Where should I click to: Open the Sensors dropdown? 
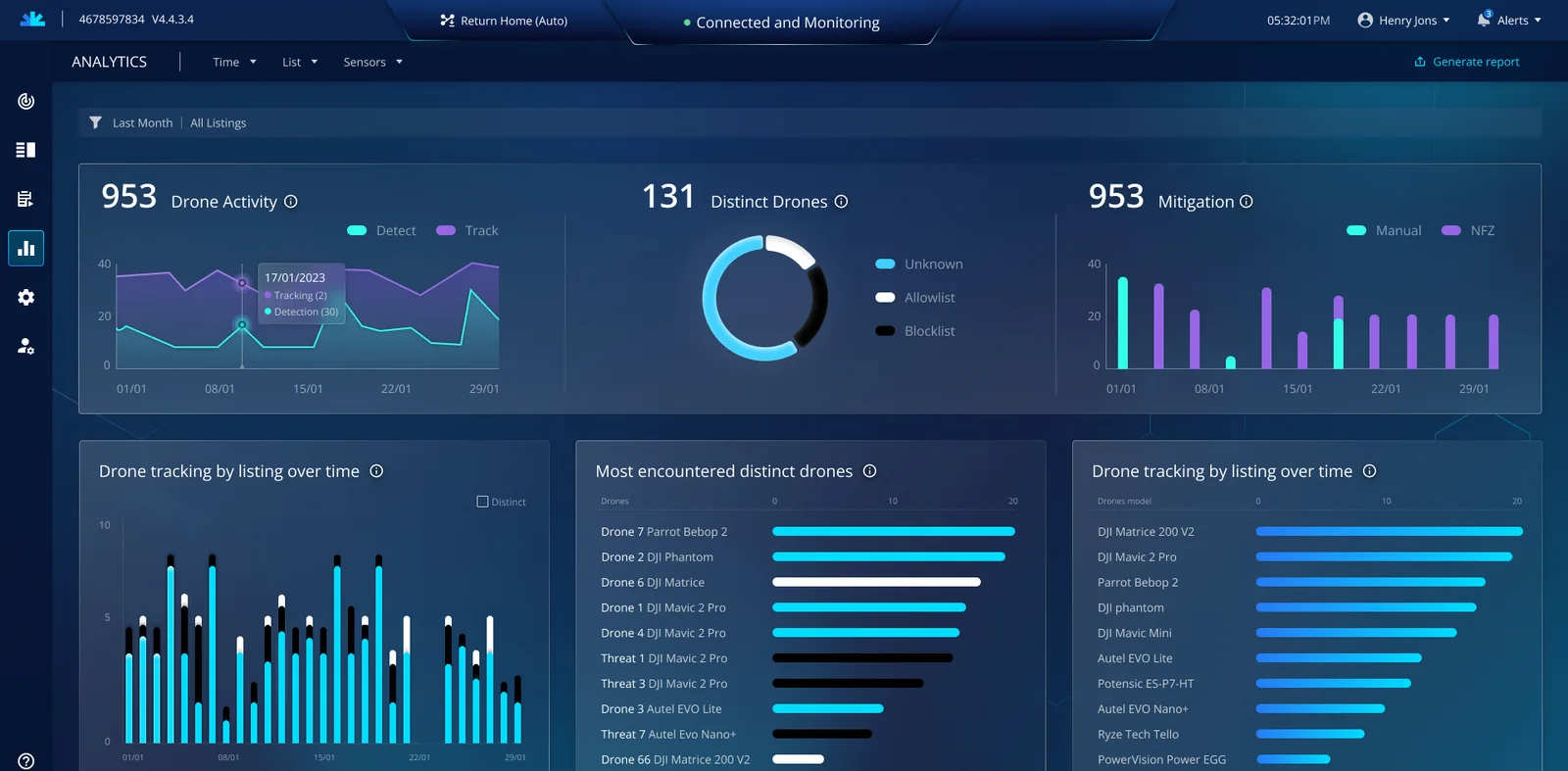372,62
